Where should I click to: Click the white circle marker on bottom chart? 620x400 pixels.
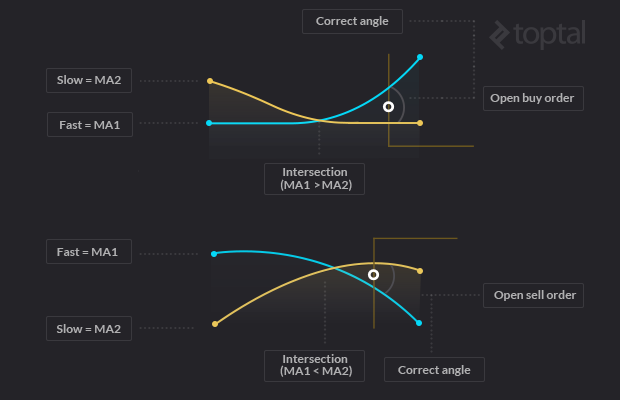click(x=373, y=275)
